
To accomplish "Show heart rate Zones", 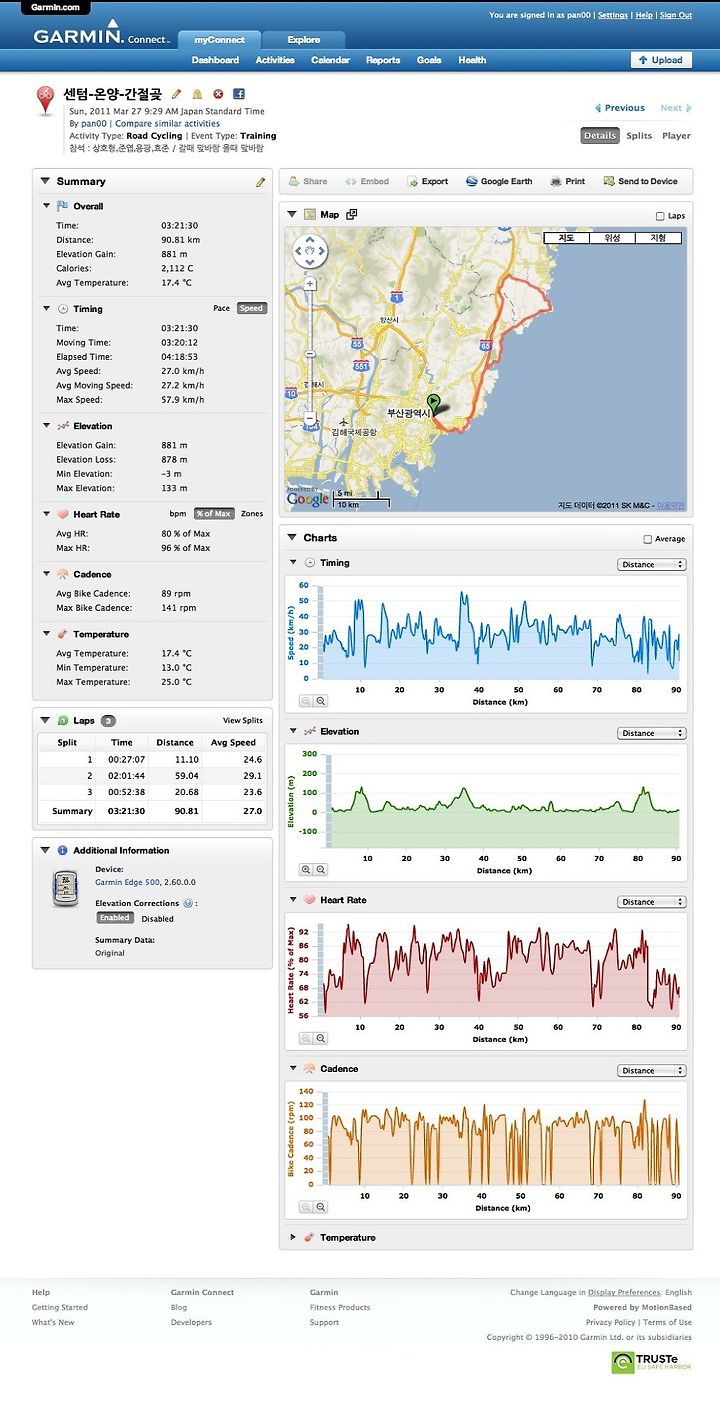I will pyautogui.click(x=252, y=514).
